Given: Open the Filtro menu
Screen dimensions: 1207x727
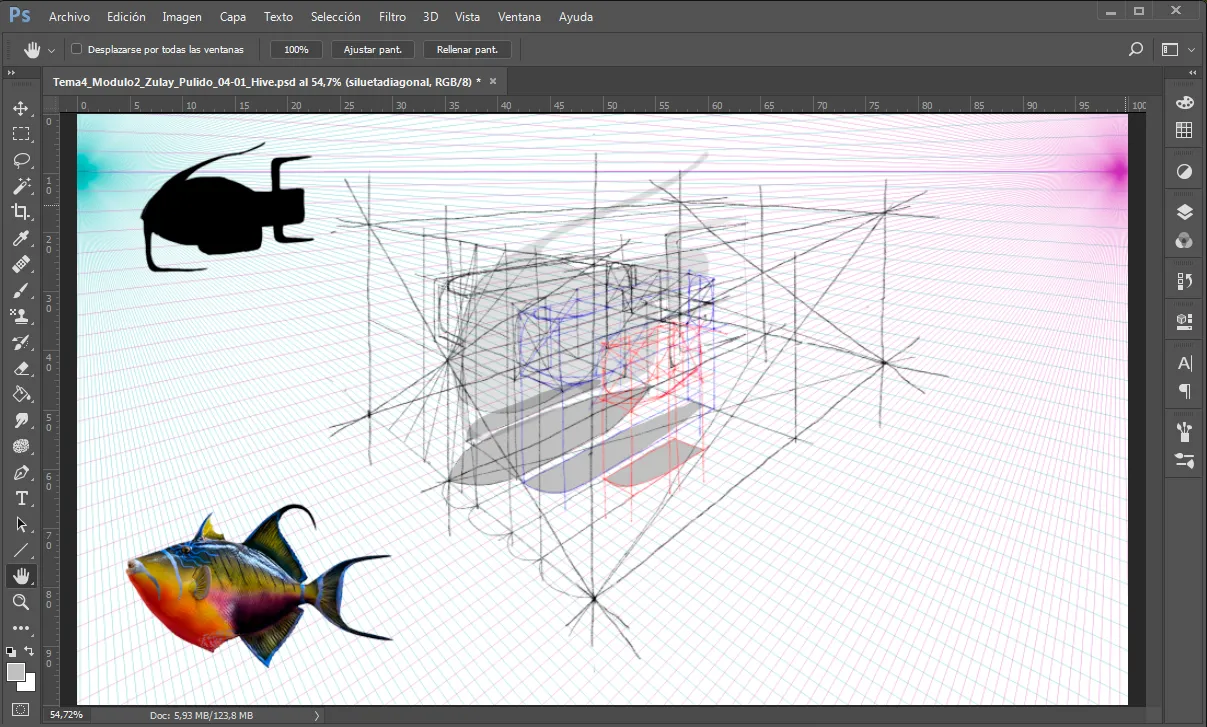Looking at the screenshot, I should point(393,17).
